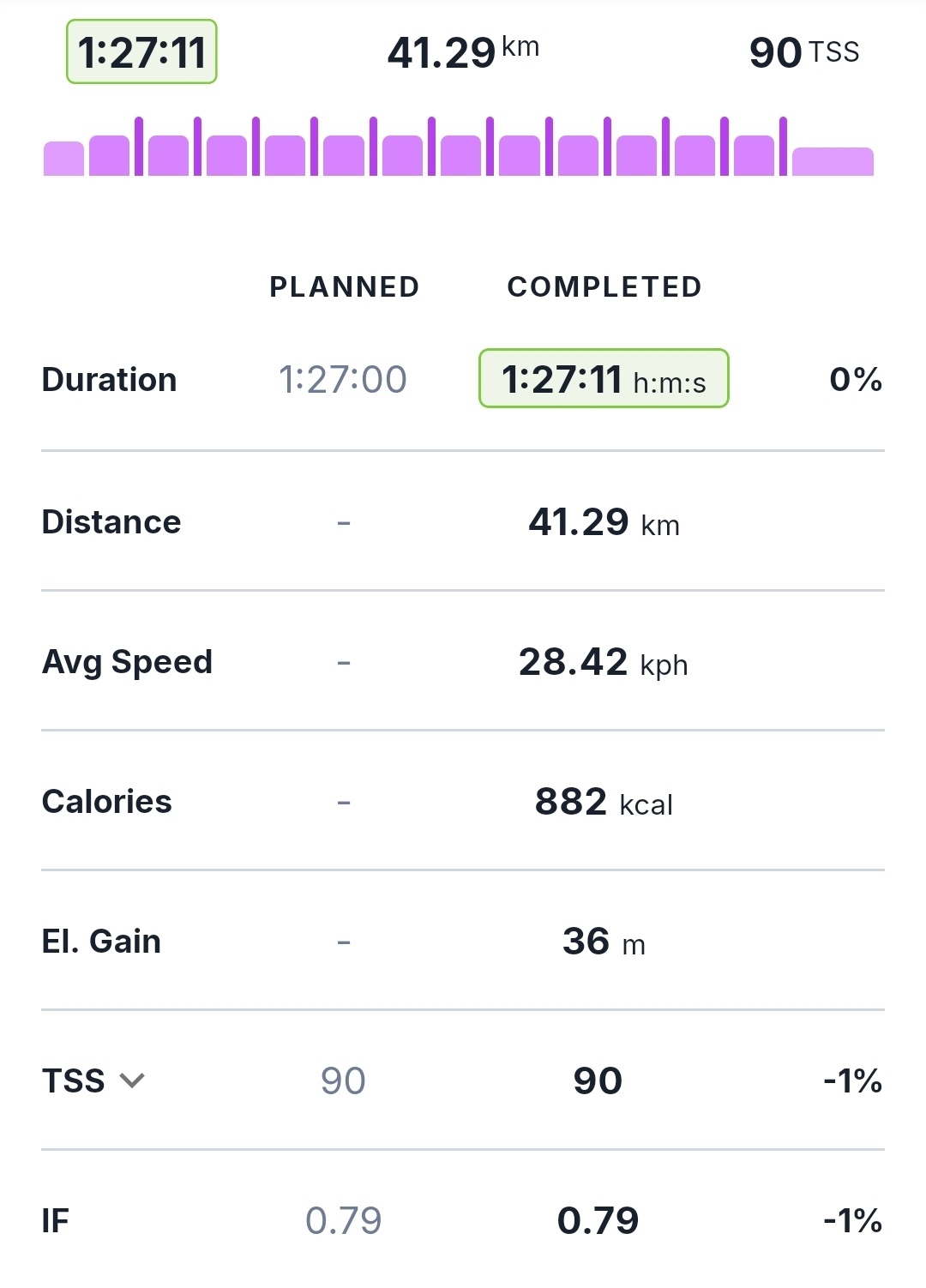Click the planned Distance dash placeholder
Screen dimensions: 926x1288
(344, 522)
